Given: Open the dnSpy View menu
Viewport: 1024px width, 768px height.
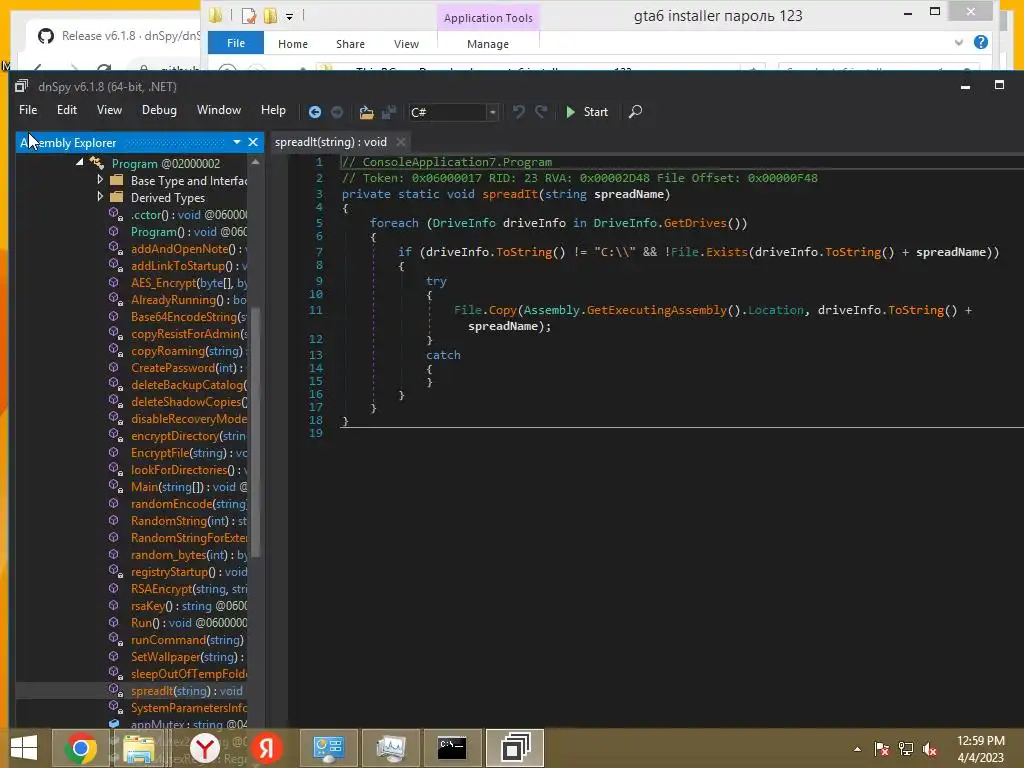Looking at the screenshot, I should (109, 110).
